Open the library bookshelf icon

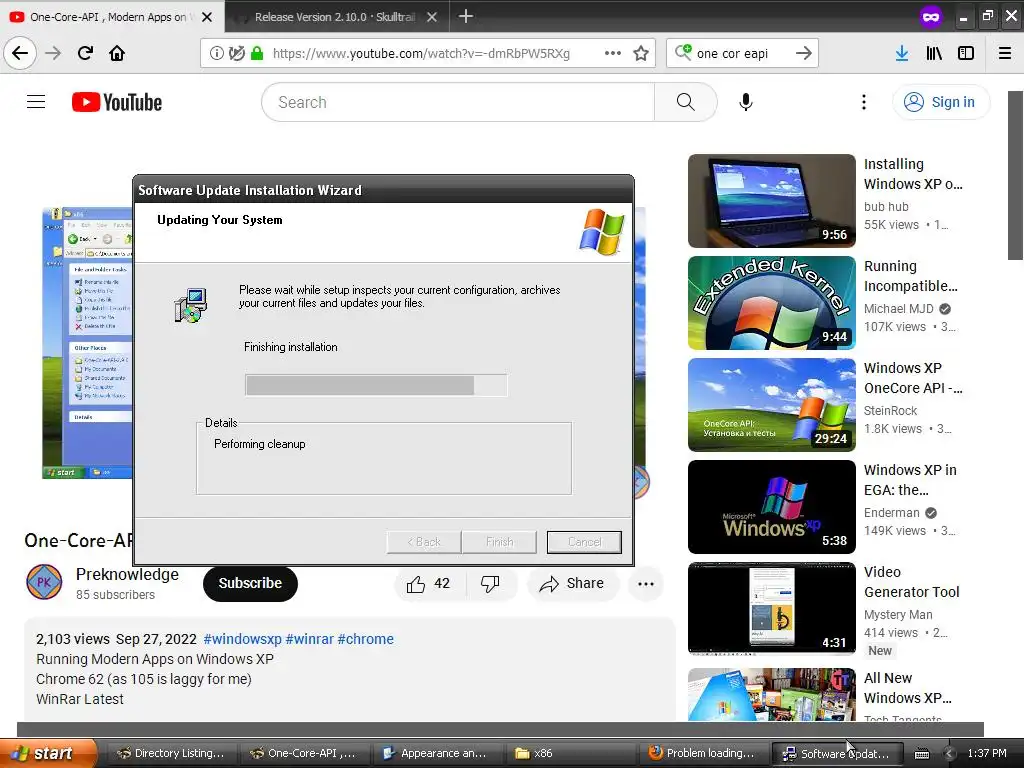pos(934,53)
